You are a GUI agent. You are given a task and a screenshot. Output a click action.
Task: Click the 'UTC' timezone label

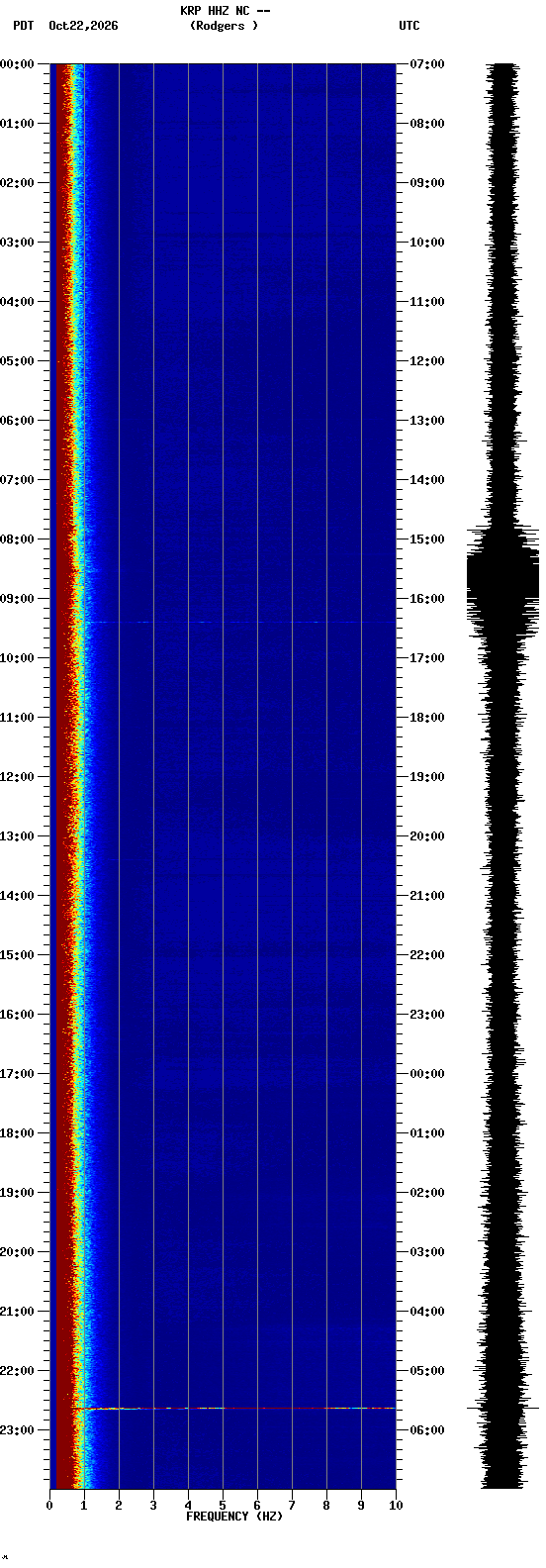pyautogui.click(x=409, y=26)
